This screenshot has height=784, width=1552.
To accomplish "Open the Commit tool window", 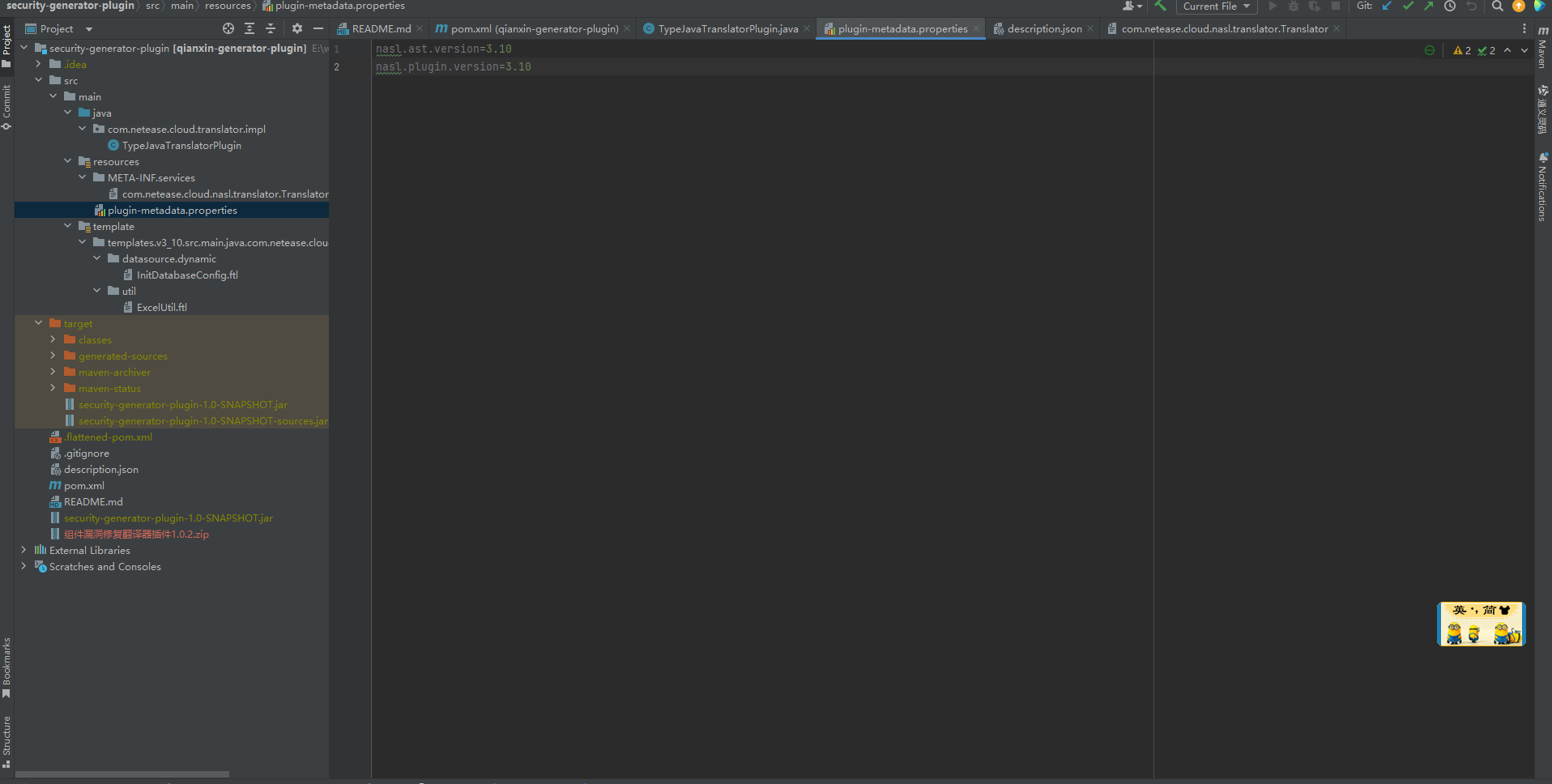I will [6, 107].
